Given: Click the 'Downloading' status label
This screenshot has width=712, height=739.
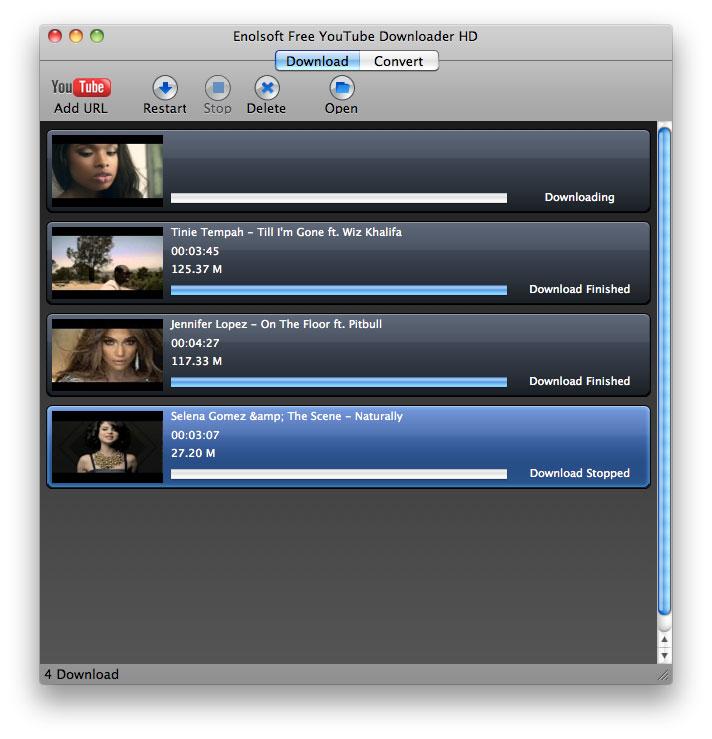Looking at the screenshot, I should [580, 197].
